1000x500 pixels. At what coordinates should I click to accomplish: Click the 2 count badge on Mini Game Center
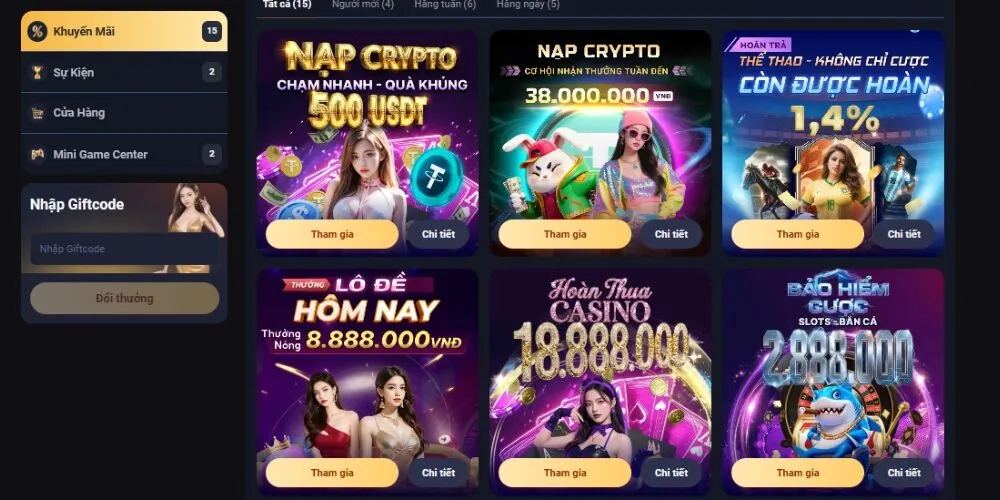[212, 154]
